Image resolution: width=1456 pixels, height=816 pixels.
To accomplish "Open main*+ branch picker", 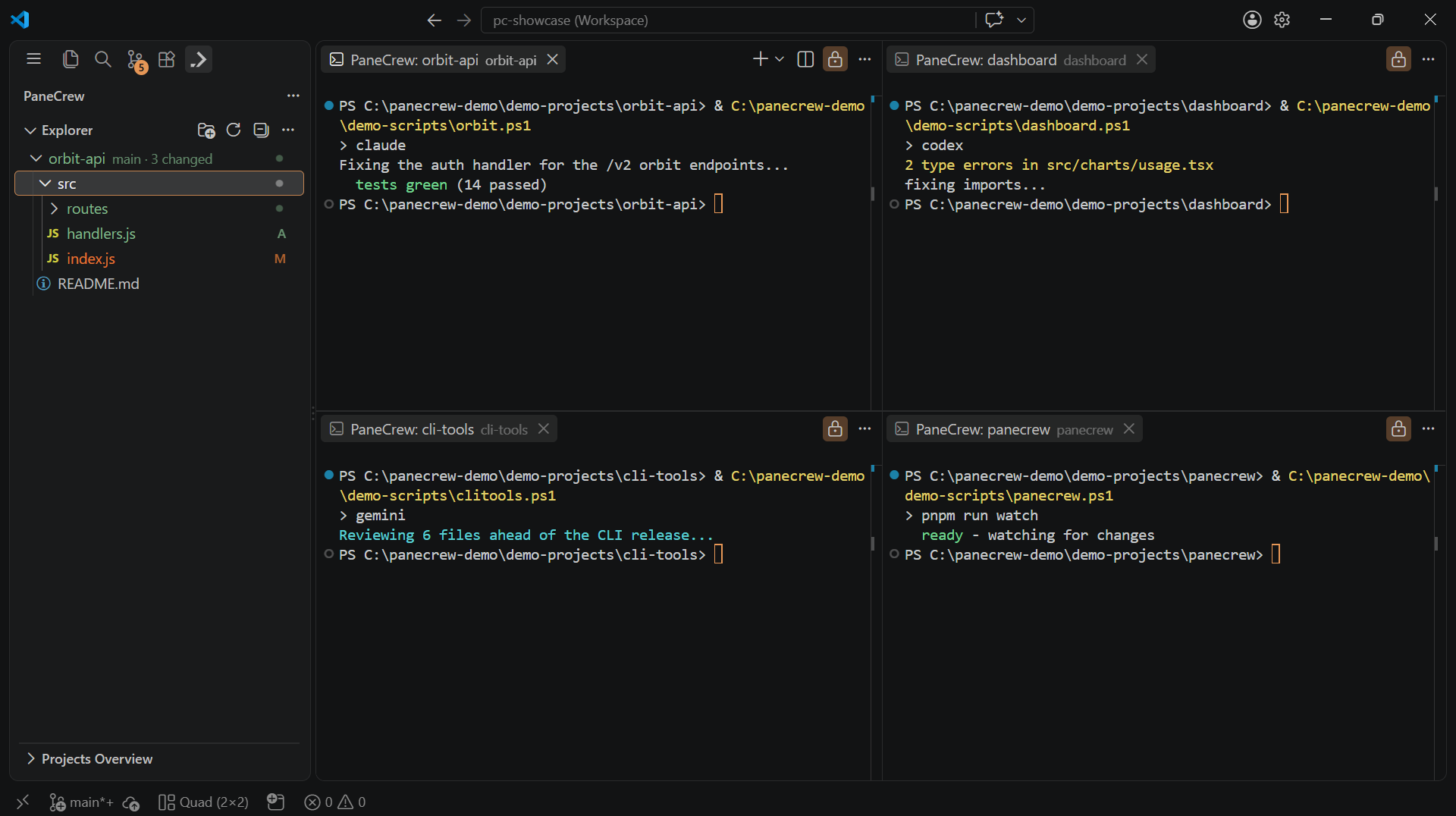I will 82,802.
